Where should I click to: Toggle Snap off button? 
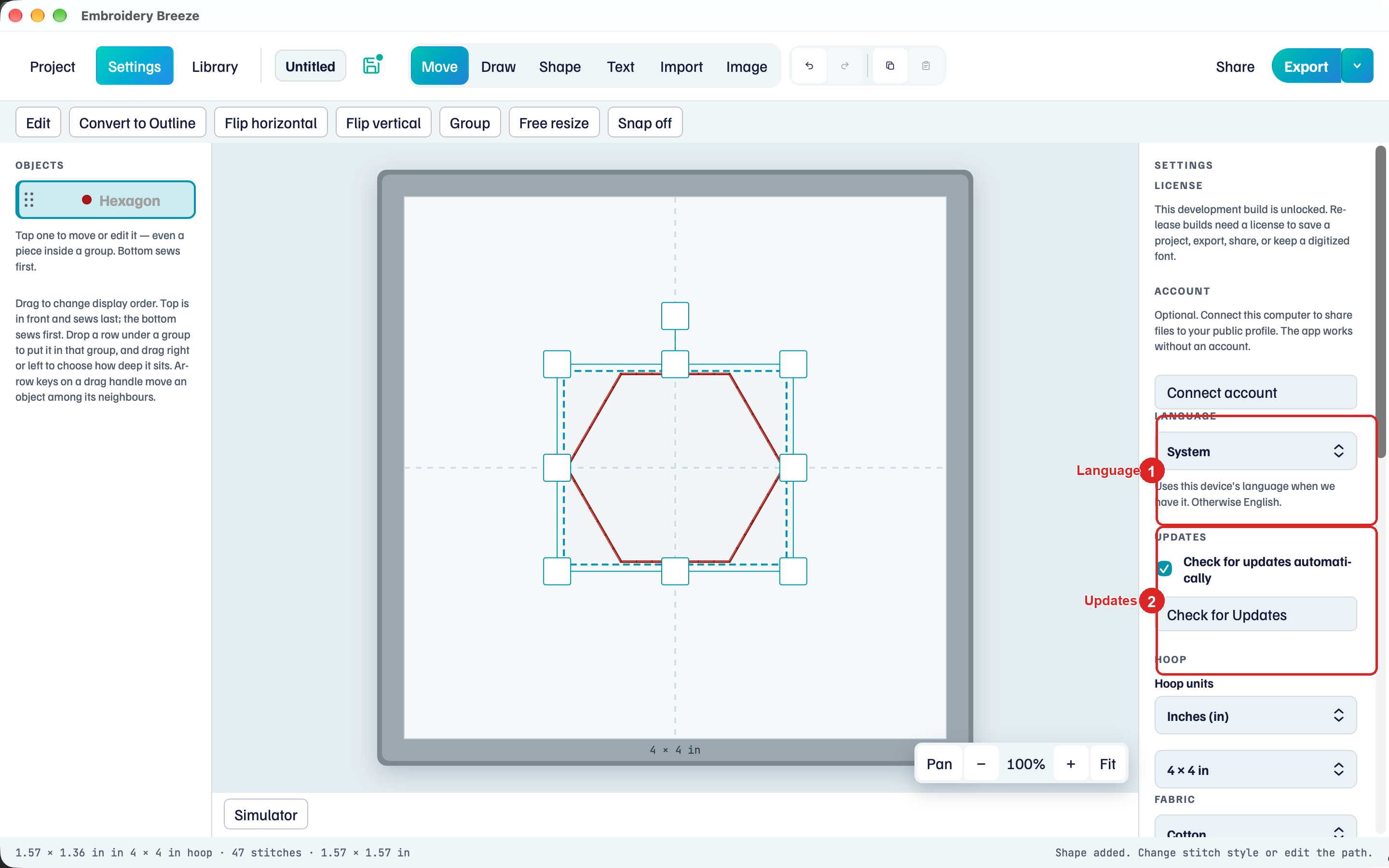tap(644, 123)
